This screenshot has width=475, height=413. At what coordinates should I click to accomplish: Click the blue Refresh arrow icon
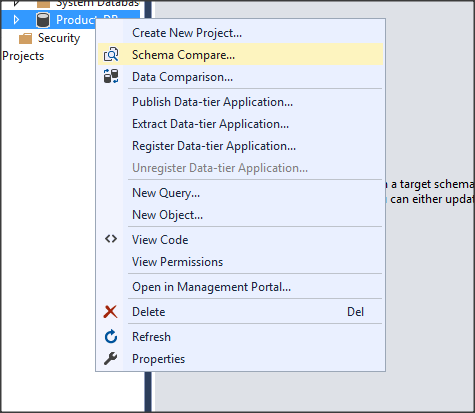pos(111,337)
